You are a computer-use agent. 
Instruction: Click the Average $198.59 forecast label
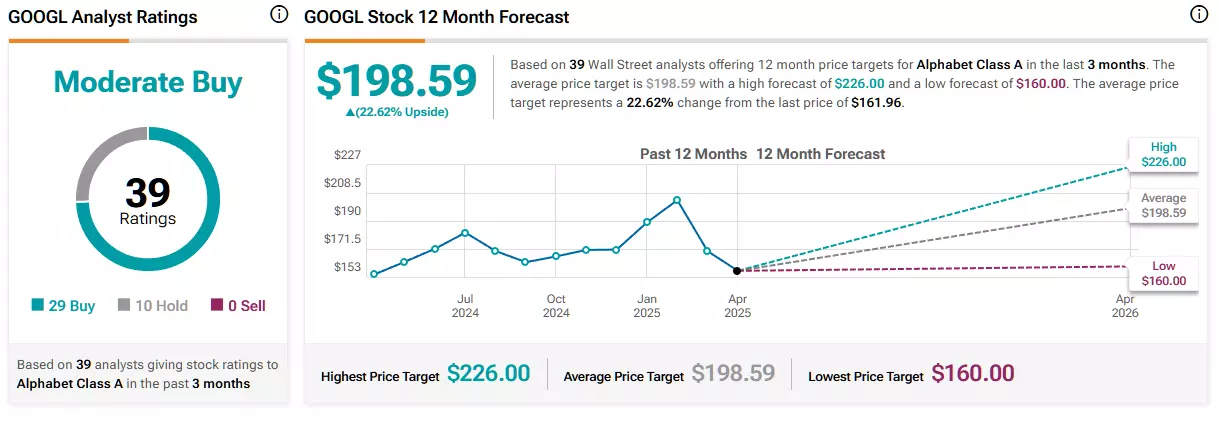pyautogui.click(x=1164, y=206)
